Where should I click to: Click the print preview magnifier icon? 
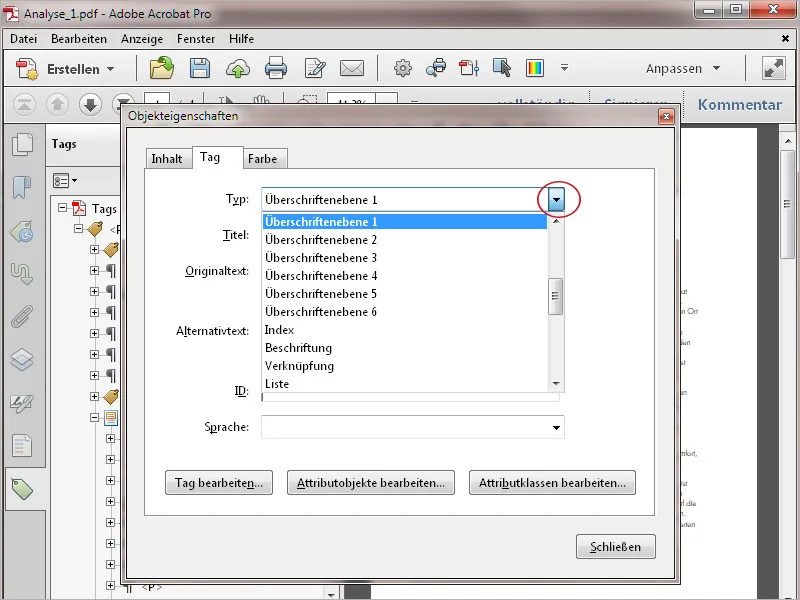[x=436, y=68]
